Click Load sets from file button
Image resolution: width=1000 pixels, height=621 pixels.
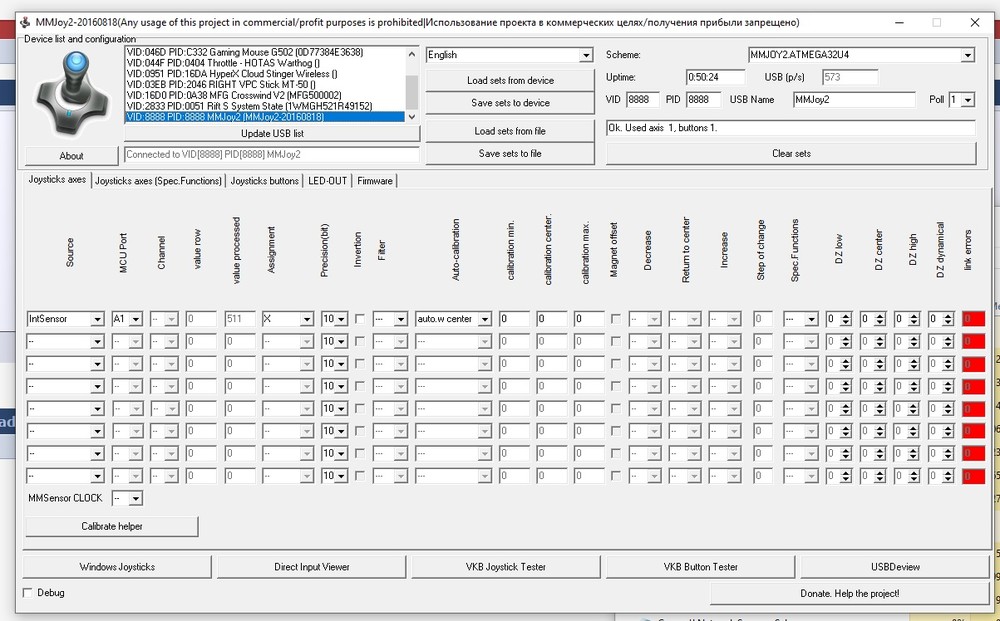(510, 131)
